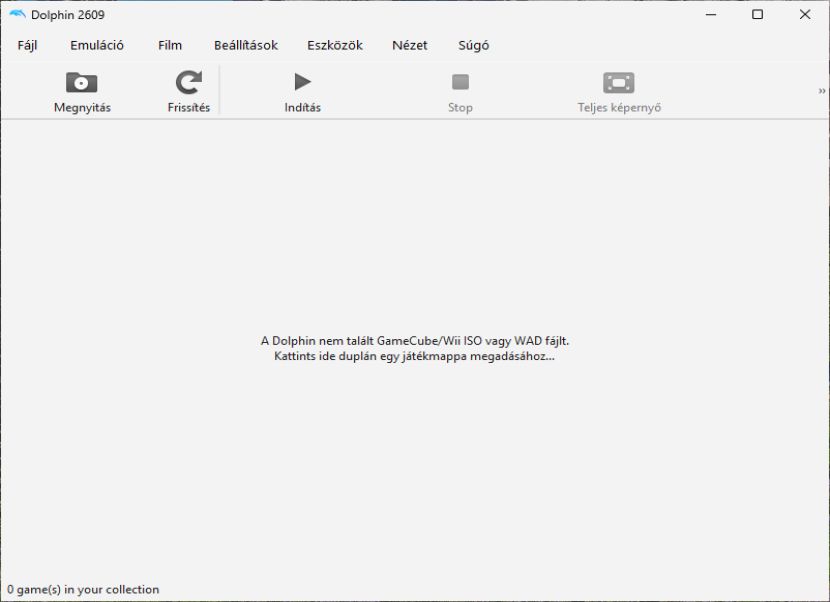Image resolution: width=830 pixels, height=602 pixels.
Task: Click the Stop square icon
Action: point(460,82)
